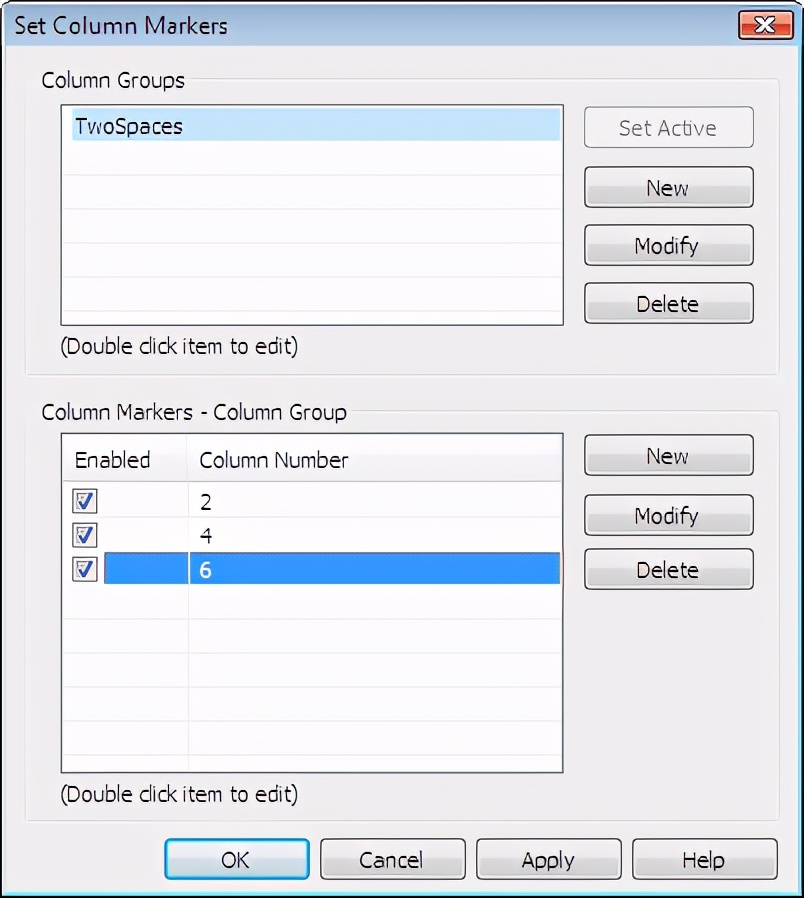Add a New column marker
Image resolution: width=804 pixels, height=898 pixels.
668,455
